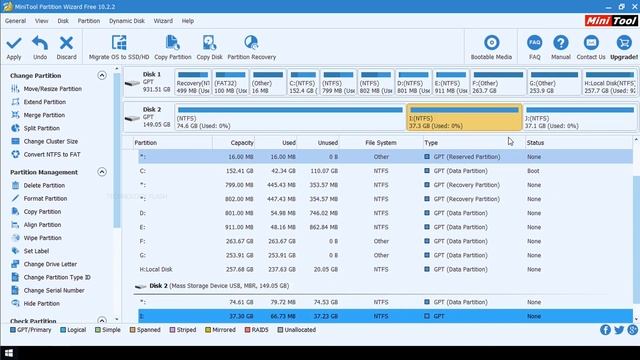Collapse the Change Partition section
The image size is (640, 360).
[102, 76]
